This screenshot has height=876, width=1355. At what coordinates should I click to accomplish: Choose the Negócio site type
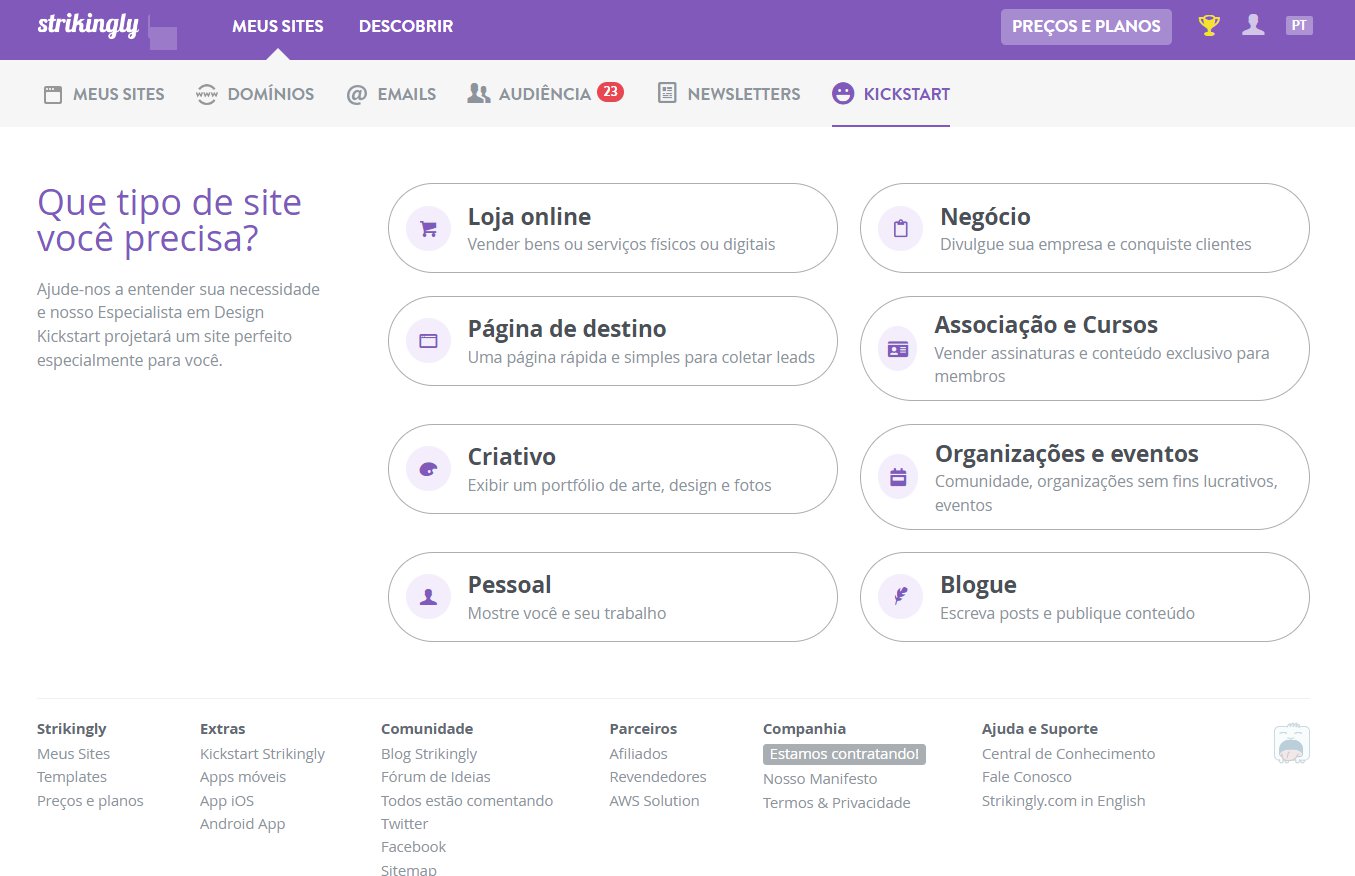(x=1084, y=228)
